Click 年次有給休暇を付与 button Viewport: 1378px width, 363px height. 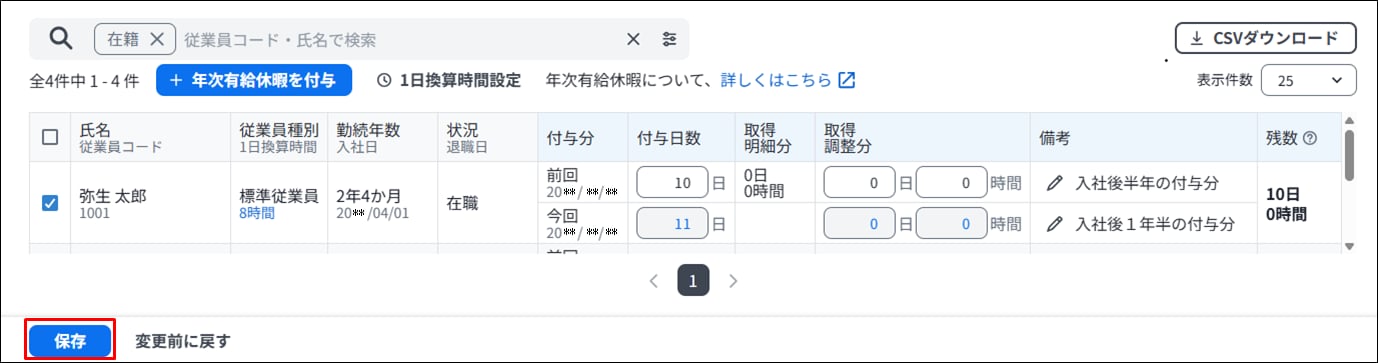pos(254,80)
